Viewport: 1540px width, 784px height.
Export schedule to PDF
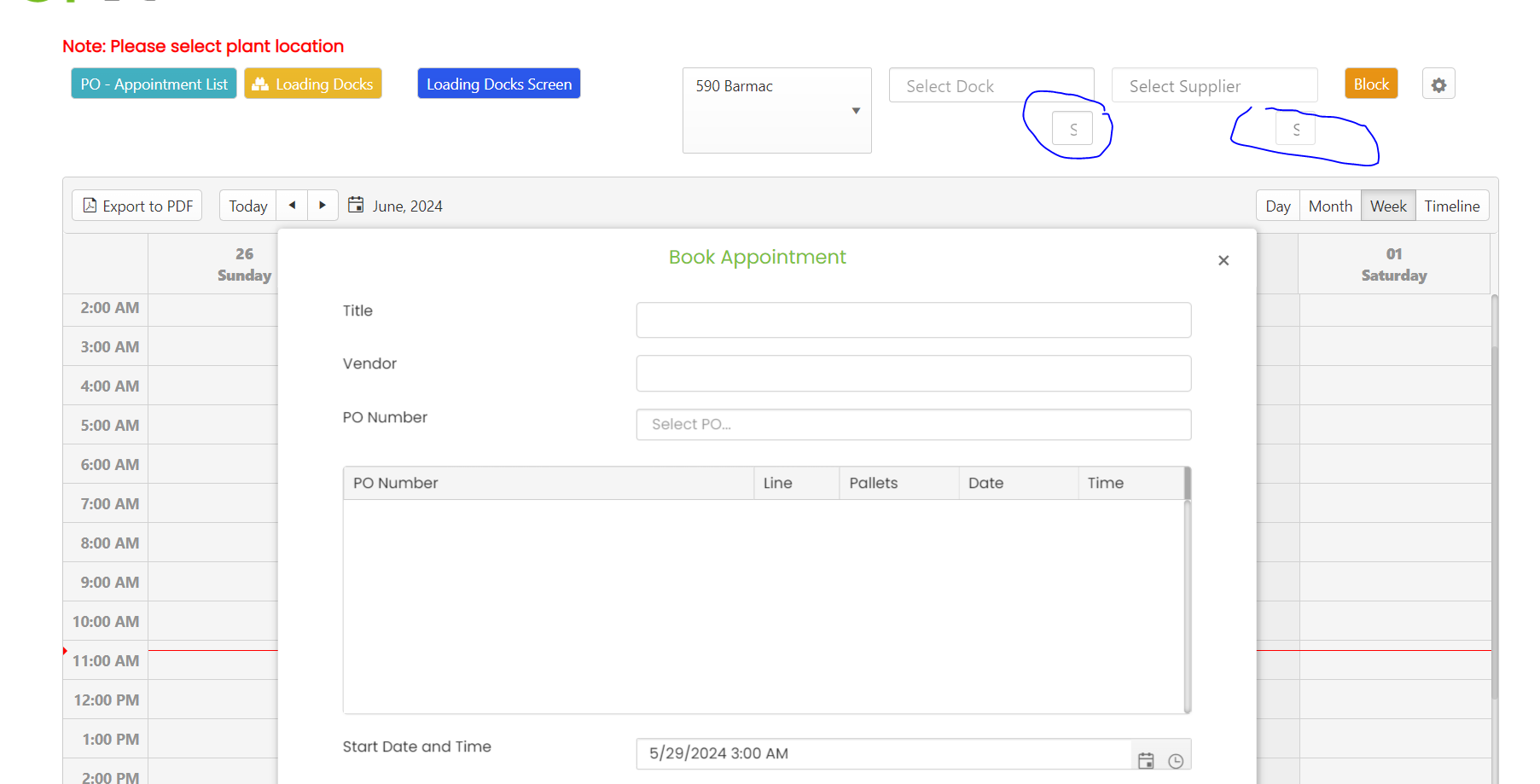tap(137, 206)
